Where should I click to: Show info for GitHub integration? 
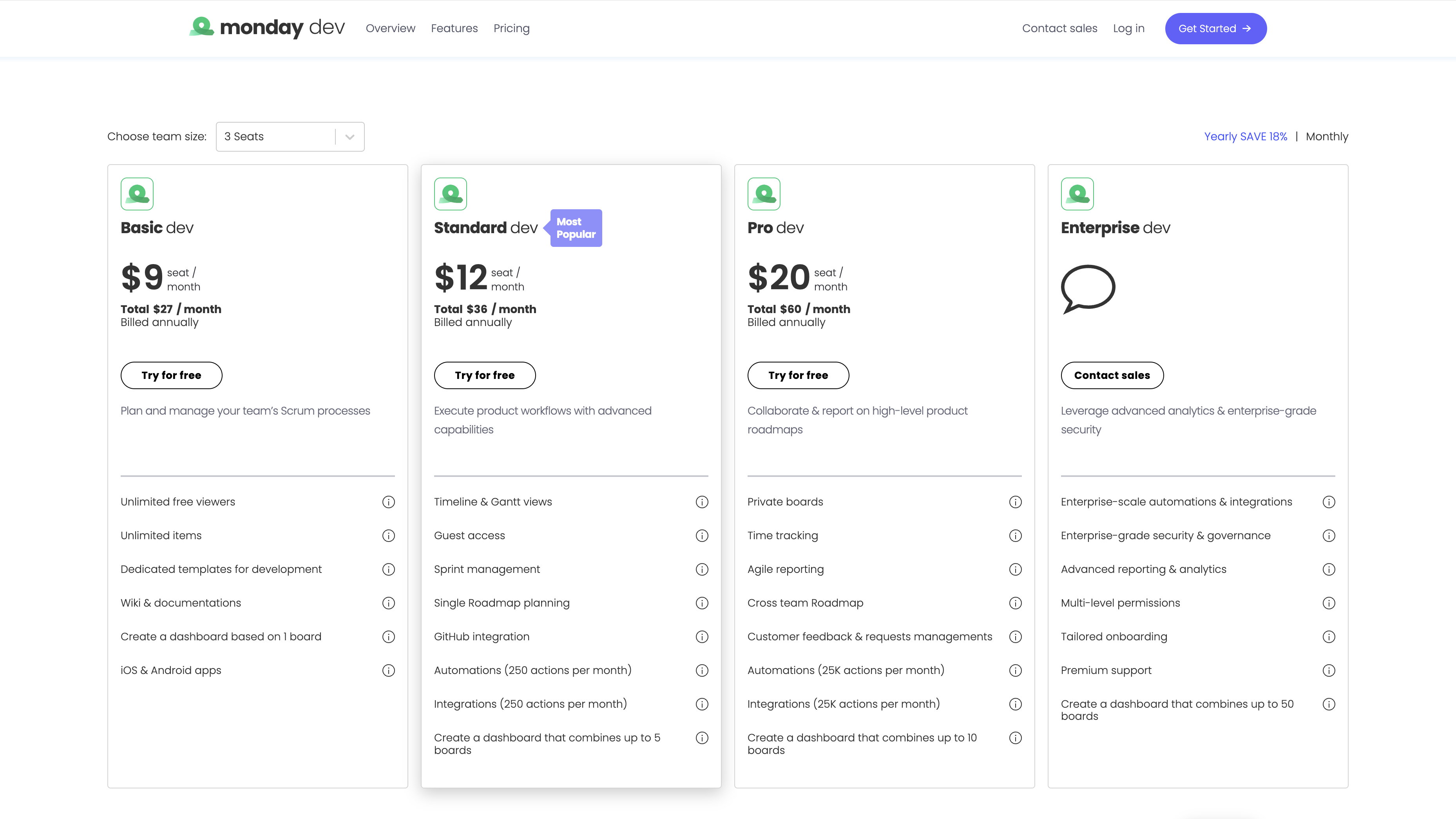click(x=702, y=636)
